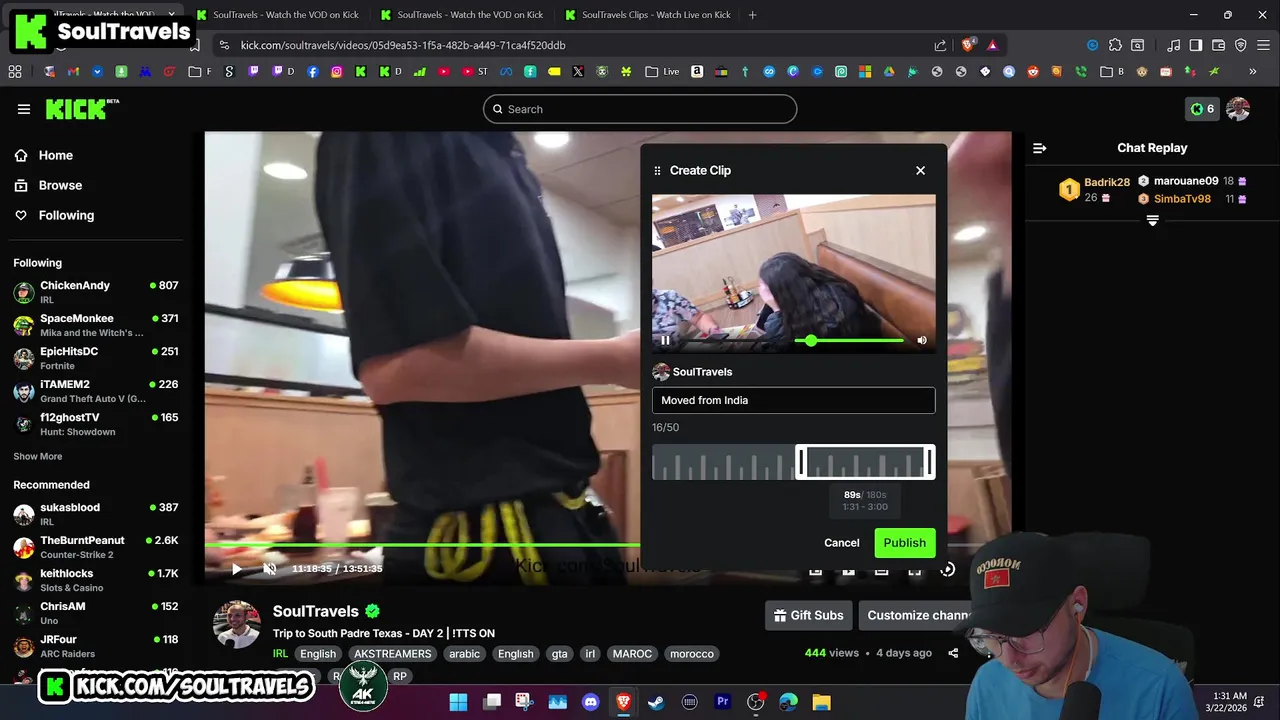Click the IRL category link
This screenshot has height=720, width=1280.
280,654
